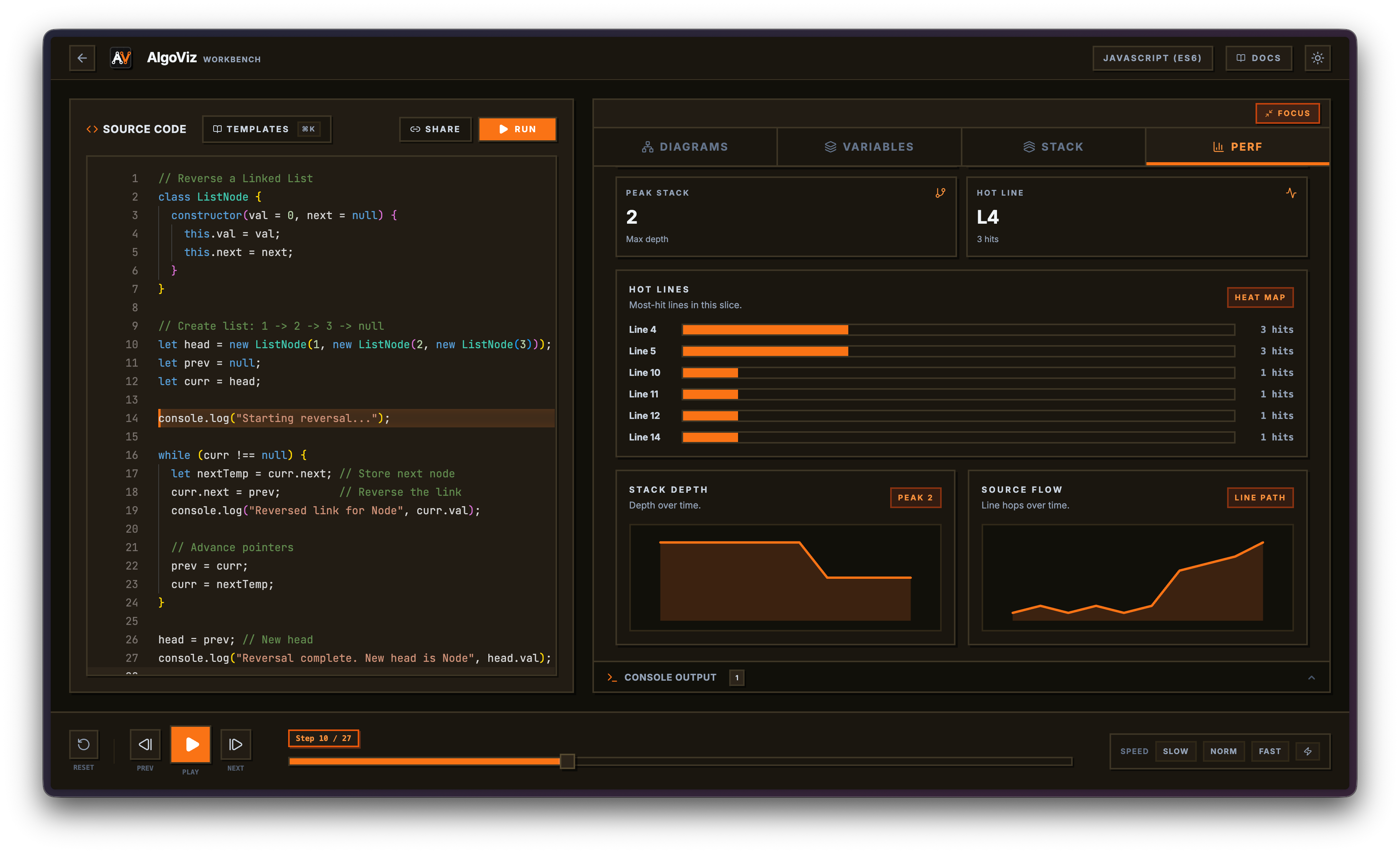Click the Line 5 label in Hot Lines
Viewport: 1400px width, 854px height.
tap(642, 351)
